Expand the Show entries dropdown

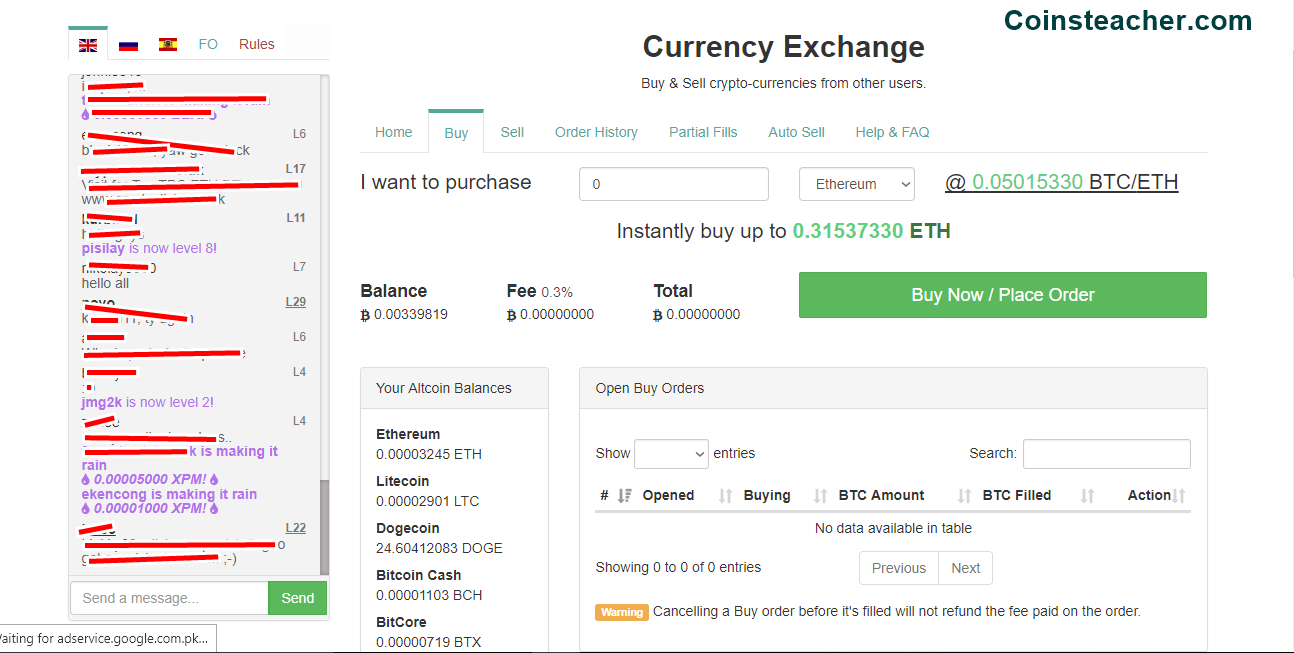671,454
